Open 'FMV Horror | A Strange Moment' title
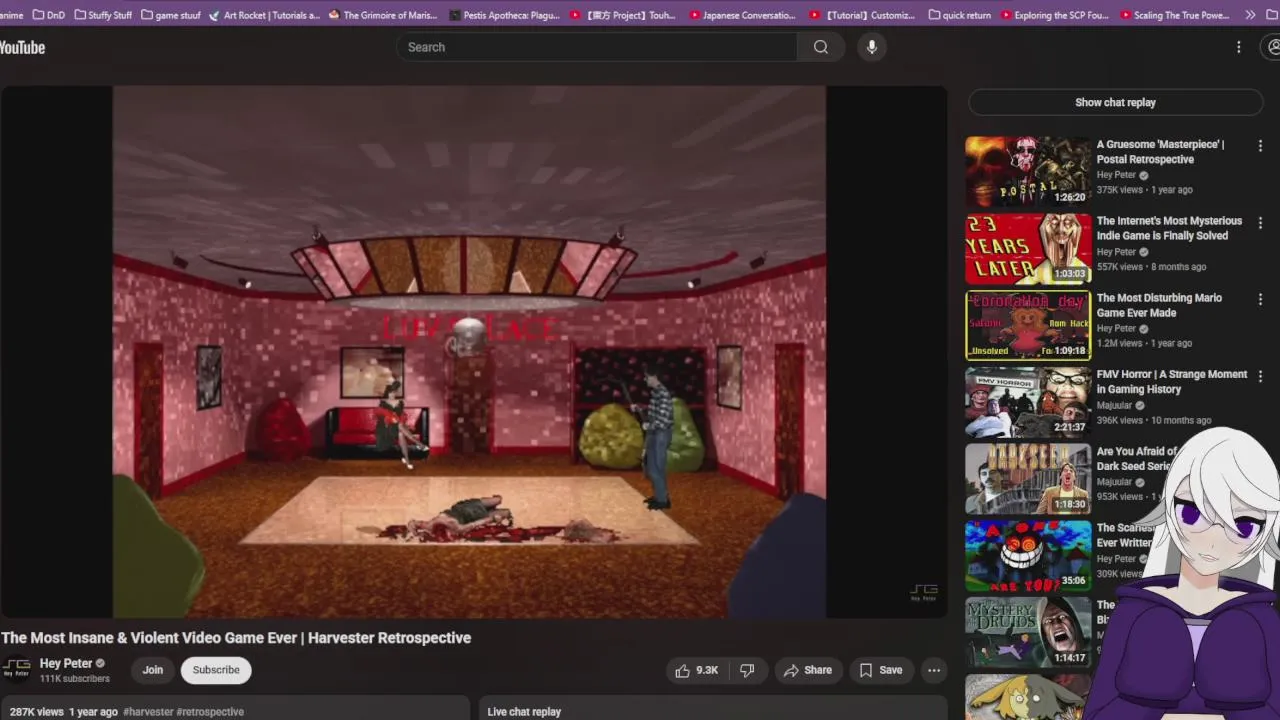This screenshot has width=1280, height=720. [1172, 382]
